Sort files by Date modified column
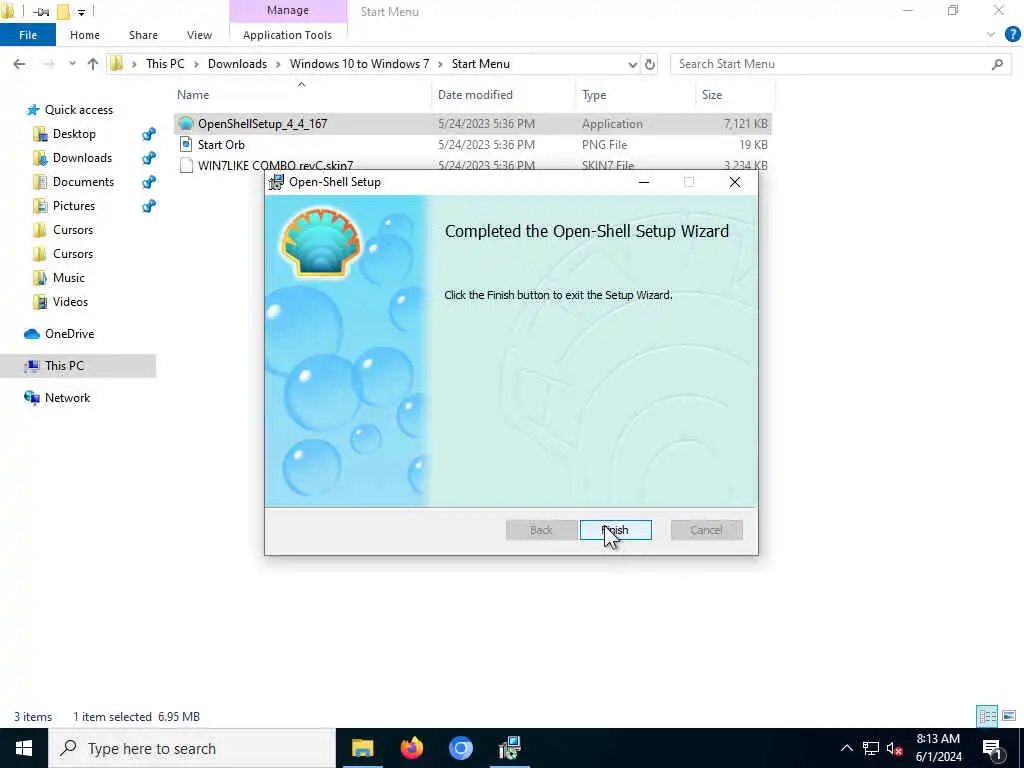The height and width of the screenshot is (768, 1024). 475,95
